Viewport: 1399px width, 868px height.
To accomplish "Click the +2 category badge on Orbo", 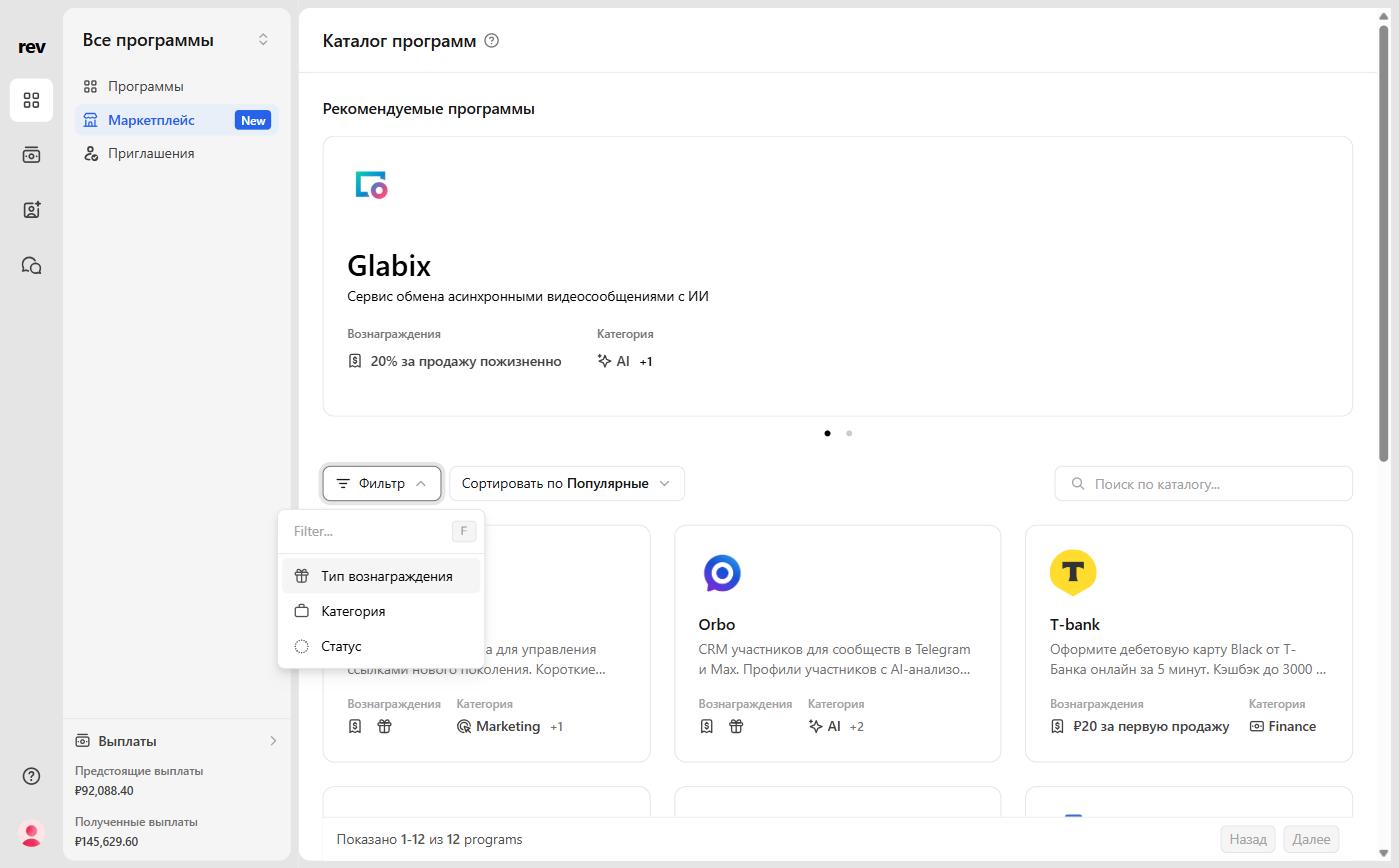I will 857,727.
